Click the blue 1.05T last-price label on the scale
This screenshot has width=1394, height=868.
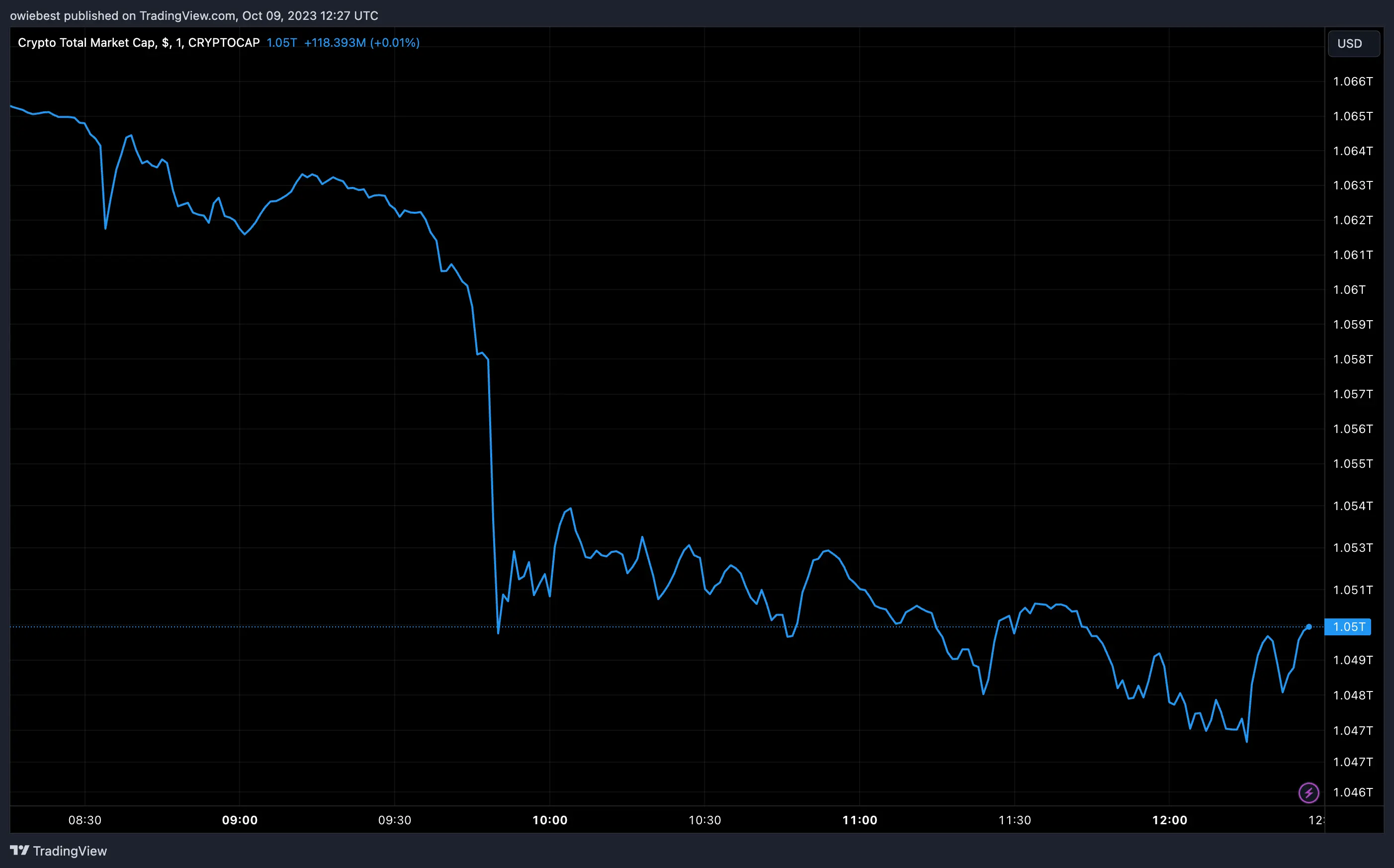[x=1348, y=627]
